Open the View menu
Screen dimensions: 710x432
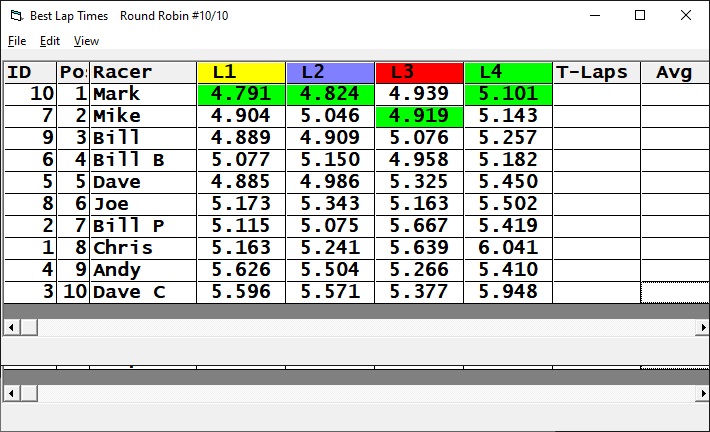click(x=86, y=41)
